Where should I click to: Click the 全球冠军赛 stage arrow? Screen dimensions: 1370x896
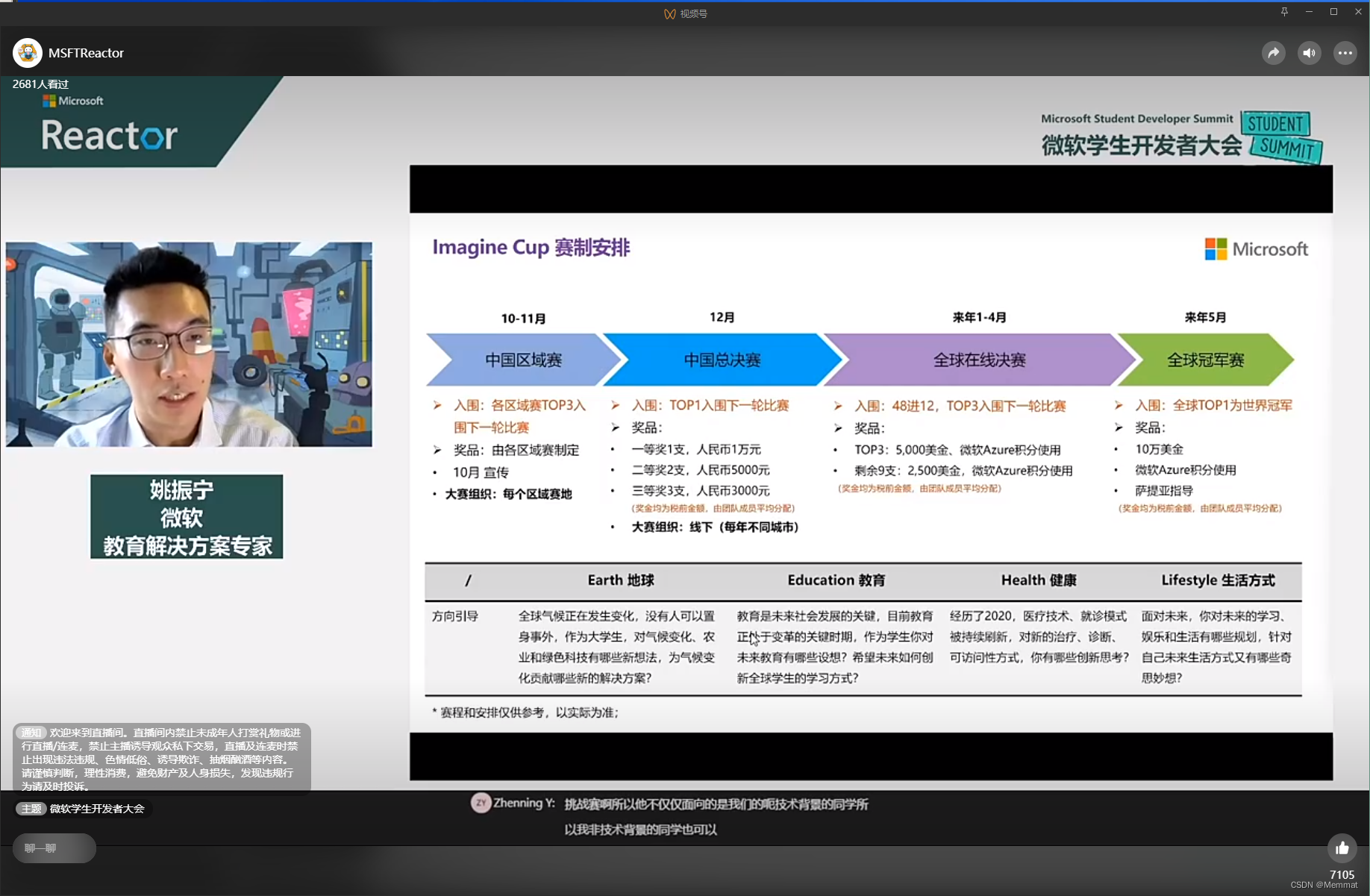tap(1205, 360)
